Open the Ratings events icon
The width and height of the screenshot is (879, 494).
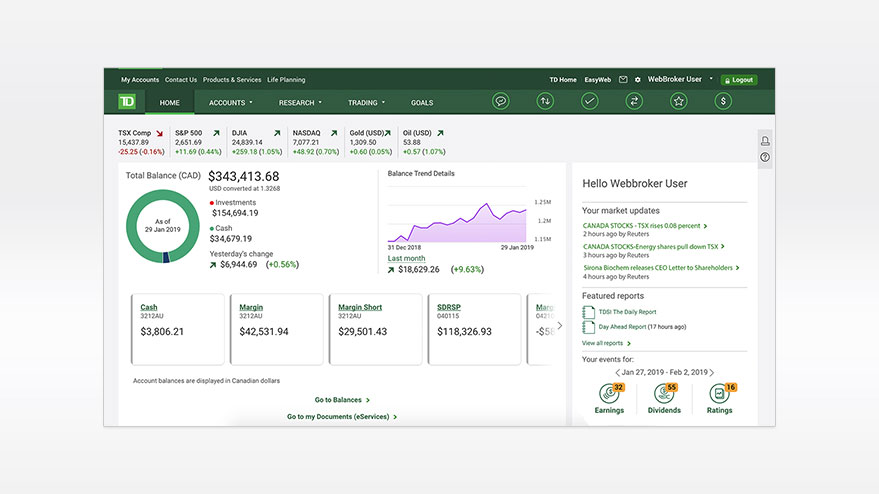[x=720, y=393]
